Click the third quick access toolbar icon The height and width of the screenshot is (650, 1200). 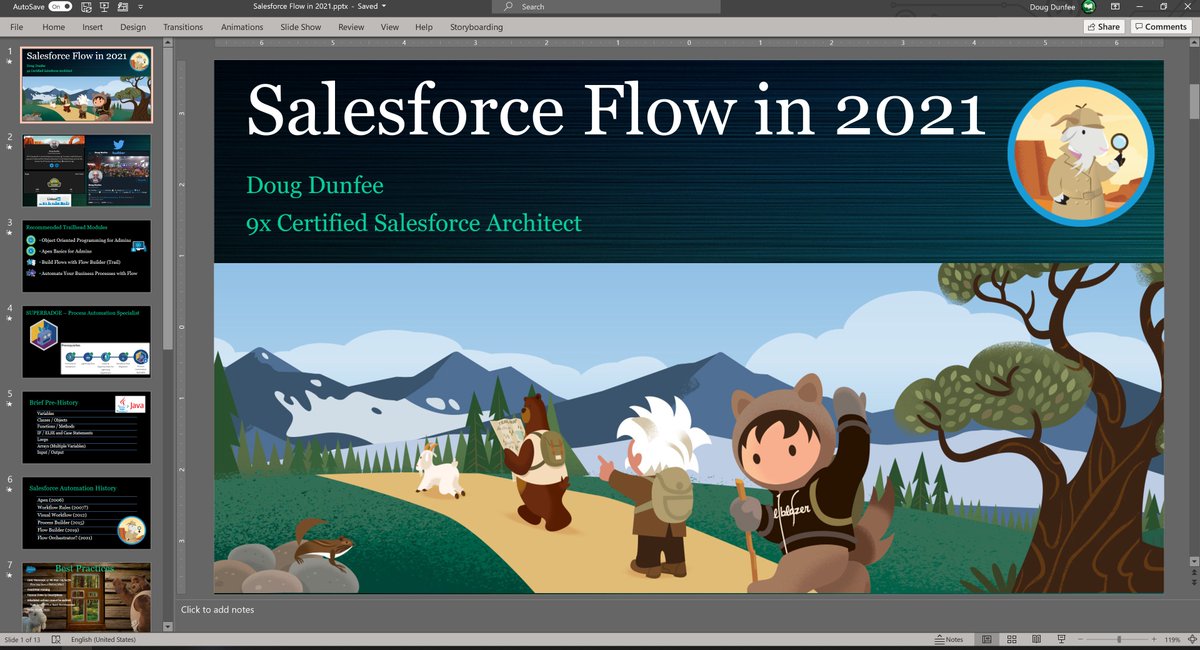[122, 6]
